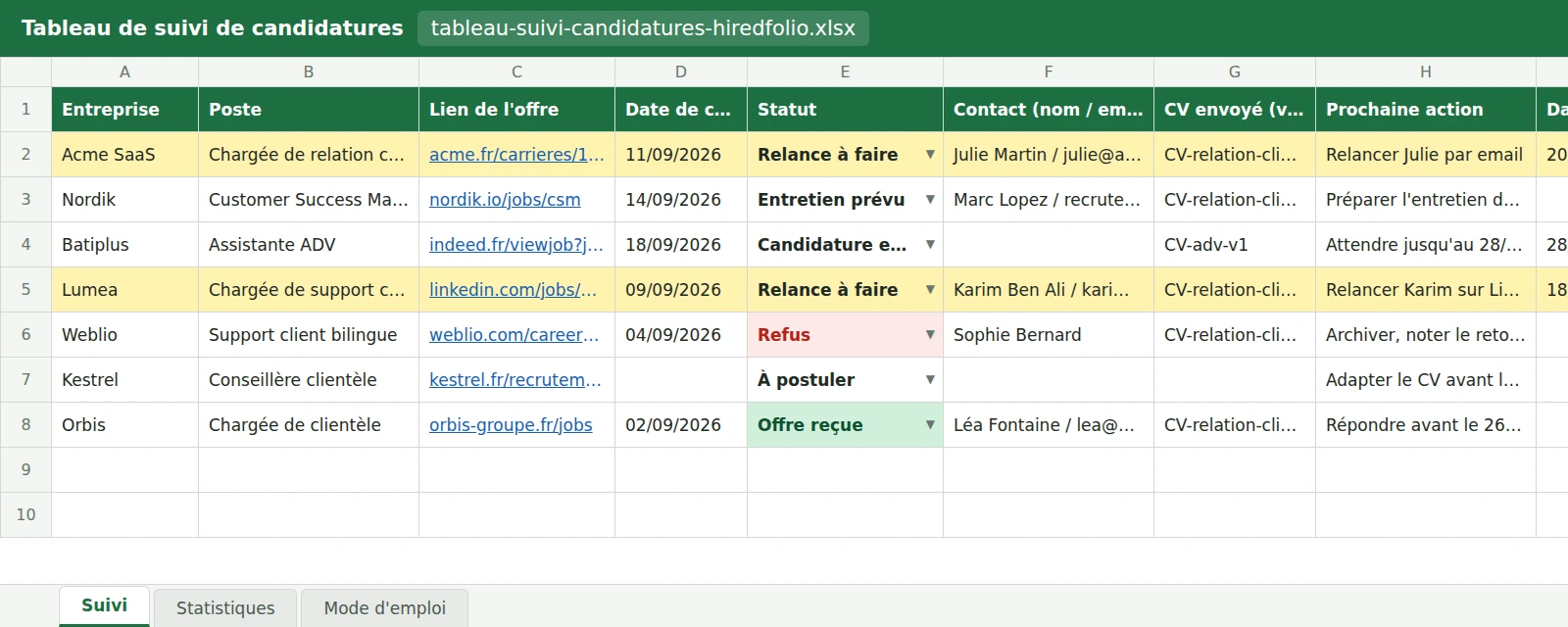The width and height of the screenshot is (1568, 627).
Task: Open the kestrel.fr/recrutem link
Action: point(515,380)
